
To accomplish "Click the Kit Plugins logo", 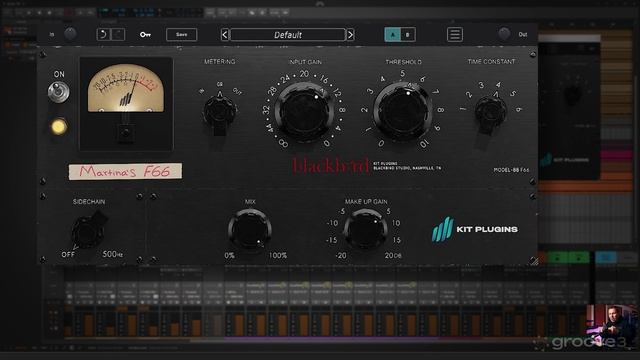I will [x=475, y=229].
